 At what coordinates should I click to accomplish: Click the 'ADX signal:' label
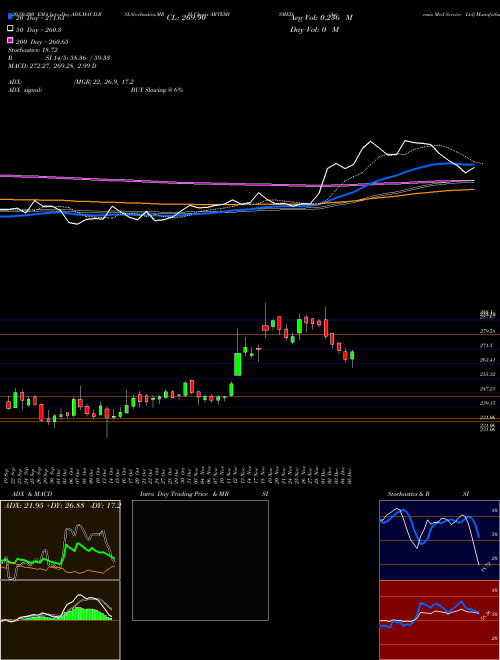tap(25, 90)
